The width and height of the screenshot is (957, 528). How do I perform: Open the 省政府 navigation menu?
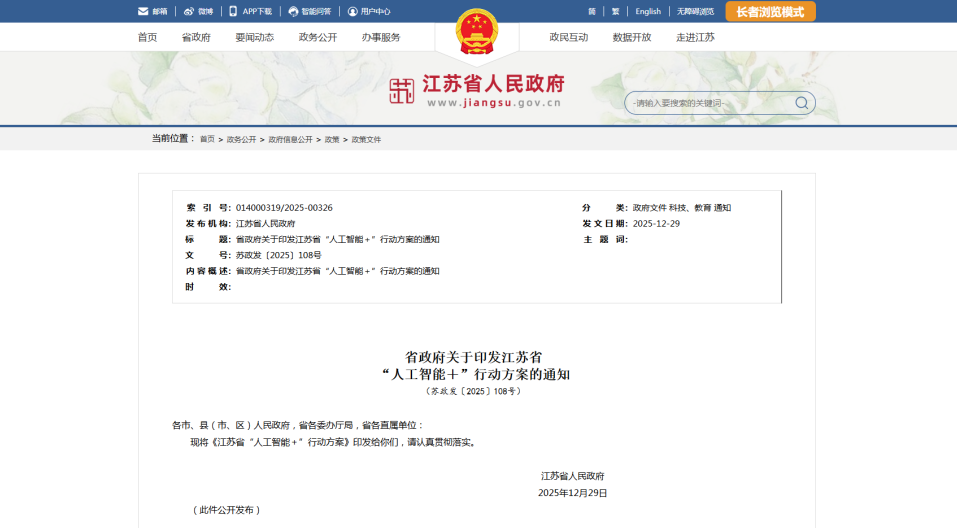196,37
